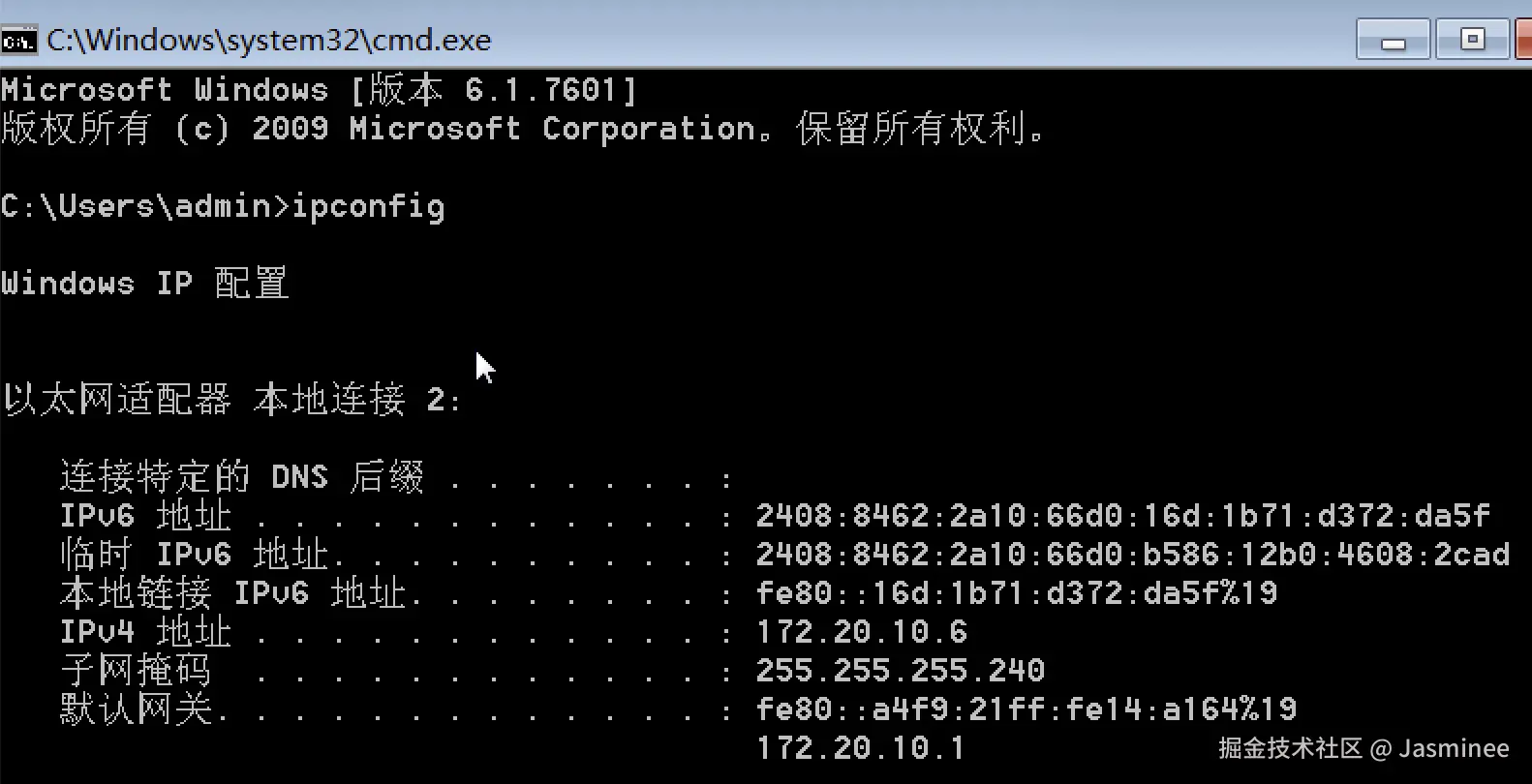Click the link-local address fe80::16d:1b71:d372:da5f%19
The width and height of the screenshot is (1532, 784).
[x=1016, y=593]
